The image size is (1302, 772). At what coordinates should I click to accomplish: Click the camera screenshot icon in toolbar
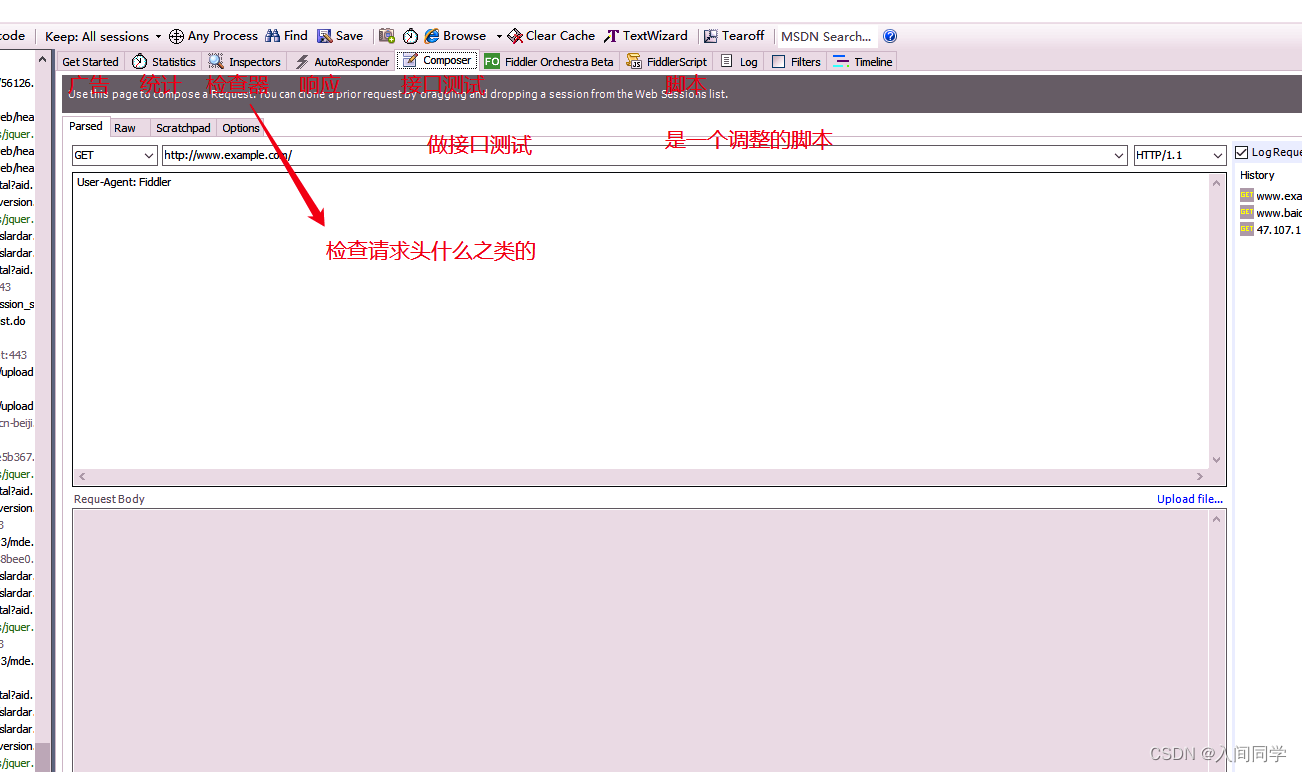pos(387,36)
